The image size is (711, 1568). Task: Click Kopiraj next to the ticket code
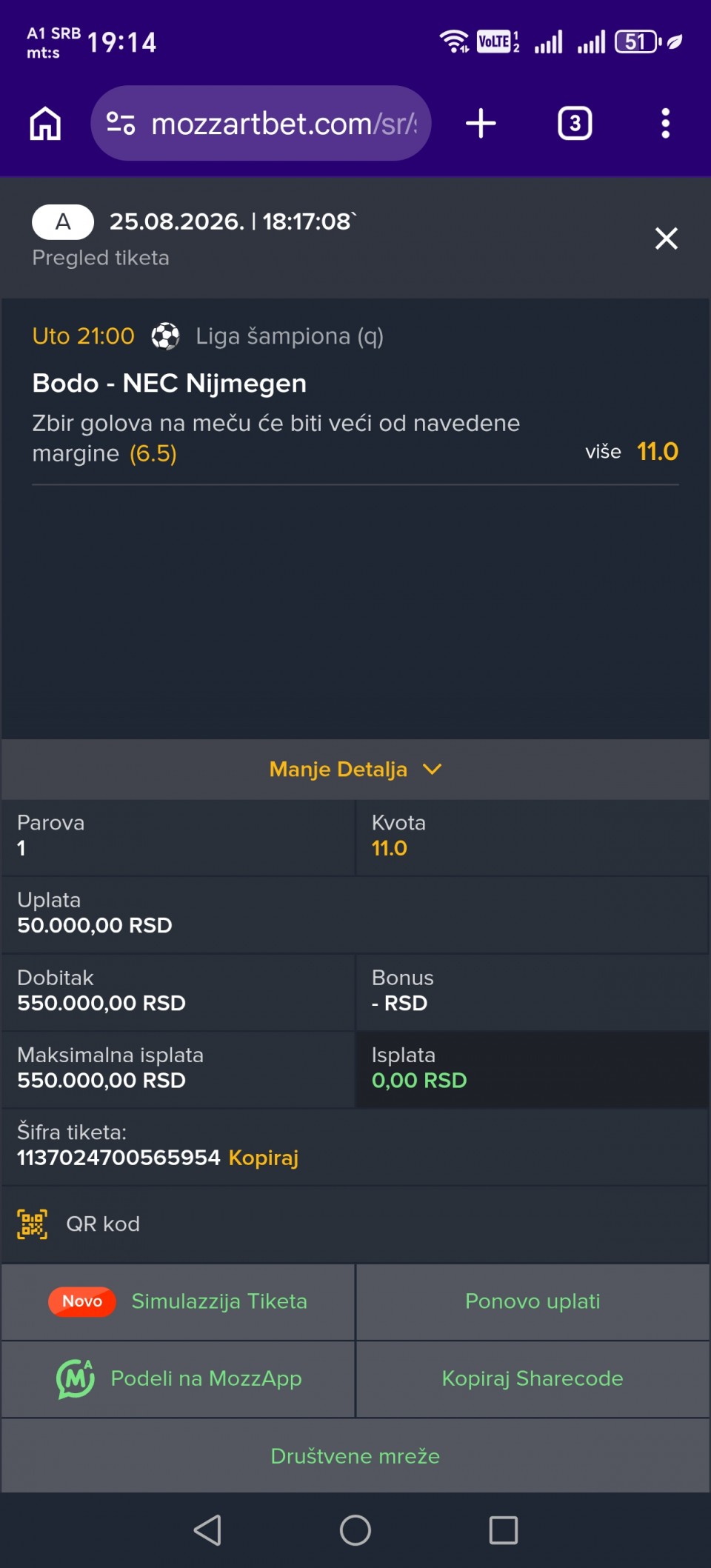coord(264,1157)
